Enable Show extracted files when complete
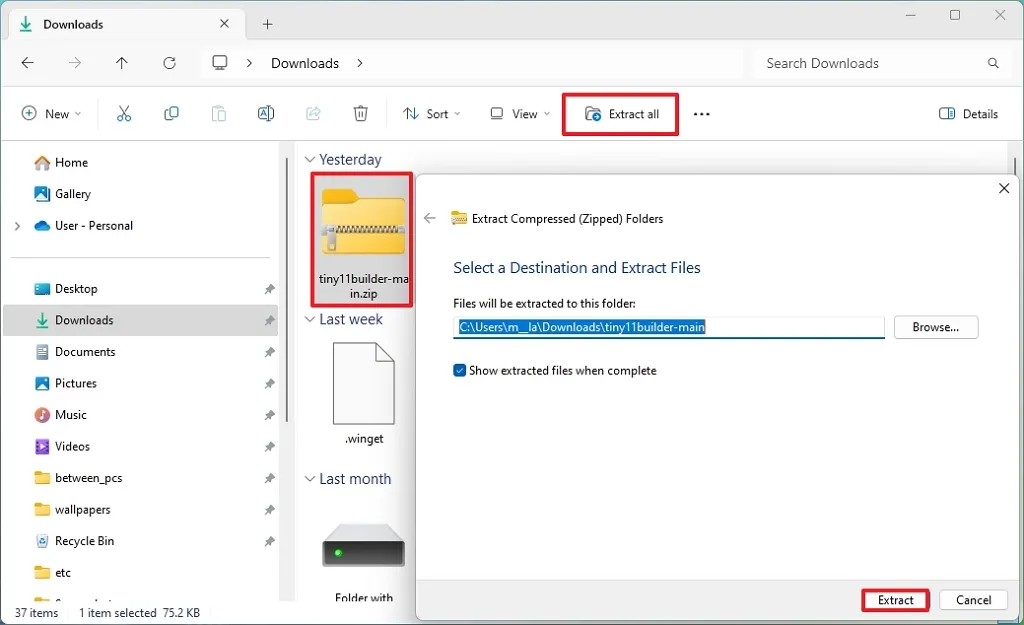 (459, 370)
